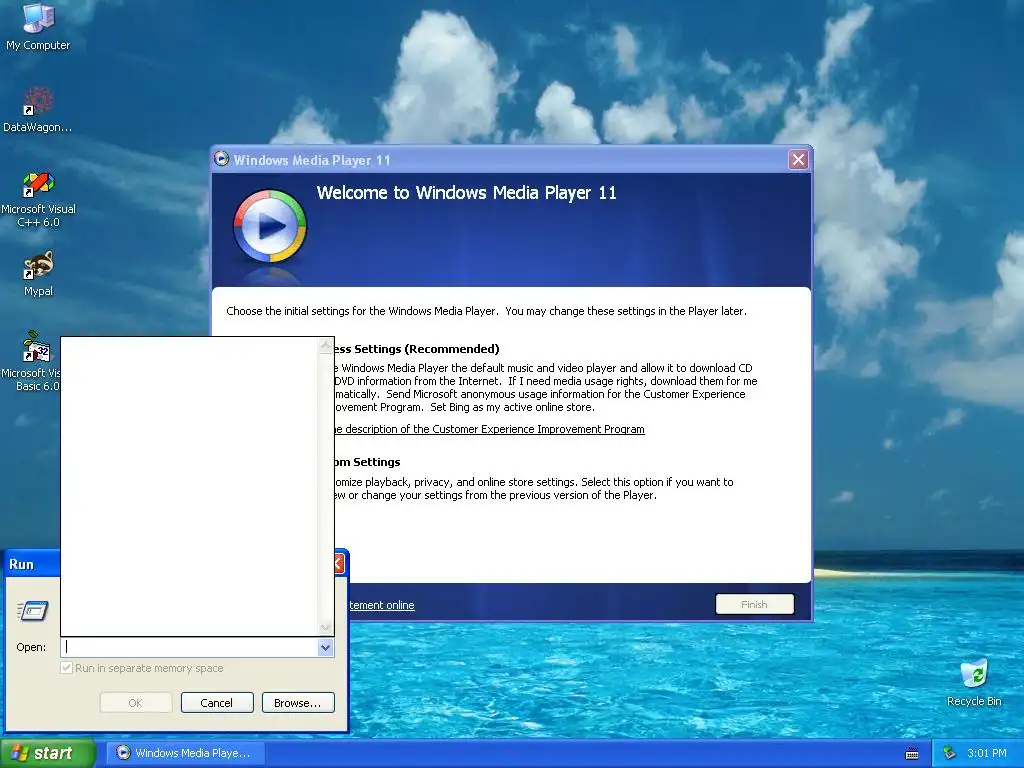
Task: Click the 3:01 PM taskbar clock
Action: coord(986,753)
